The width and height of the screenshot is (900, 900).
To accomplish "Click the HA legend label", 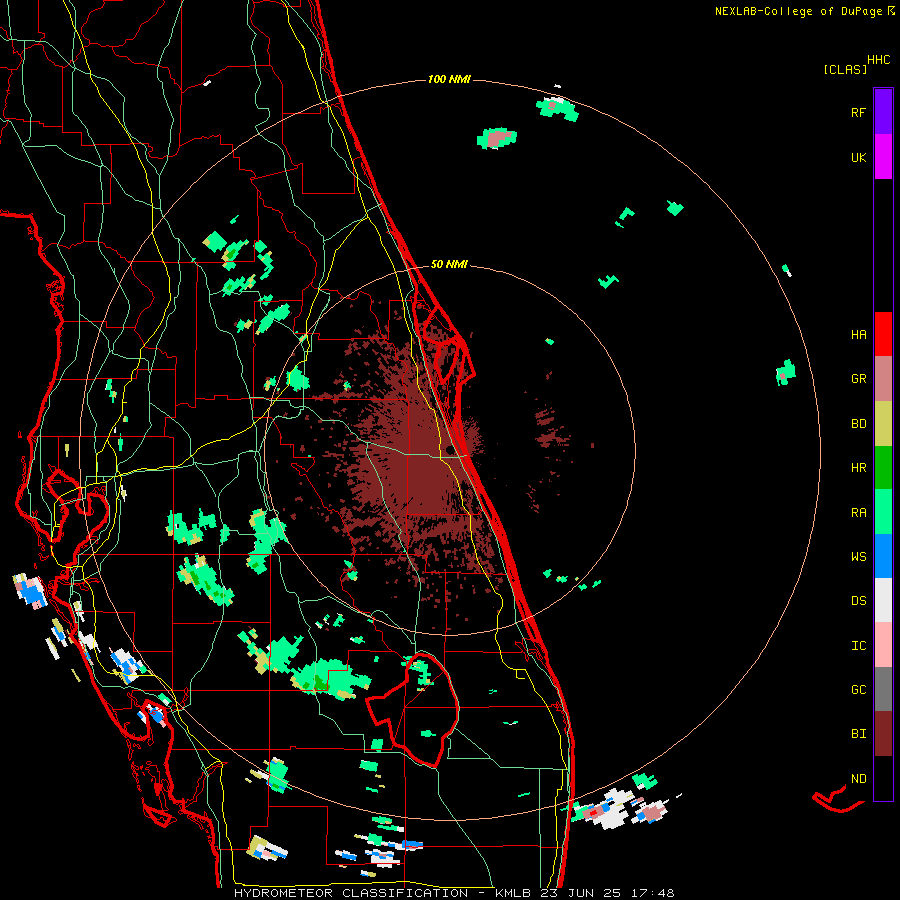I will pos(858,335).
